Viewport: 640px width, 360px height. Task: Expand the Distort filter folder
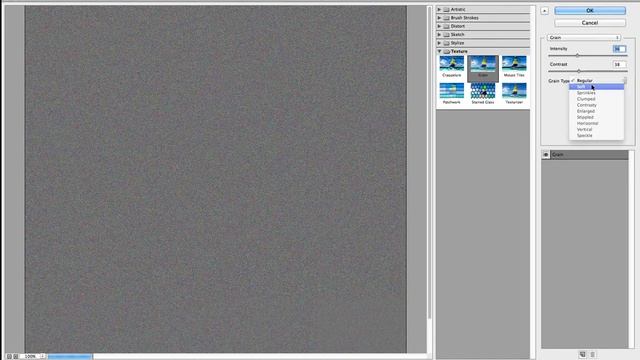coord(439,26)
